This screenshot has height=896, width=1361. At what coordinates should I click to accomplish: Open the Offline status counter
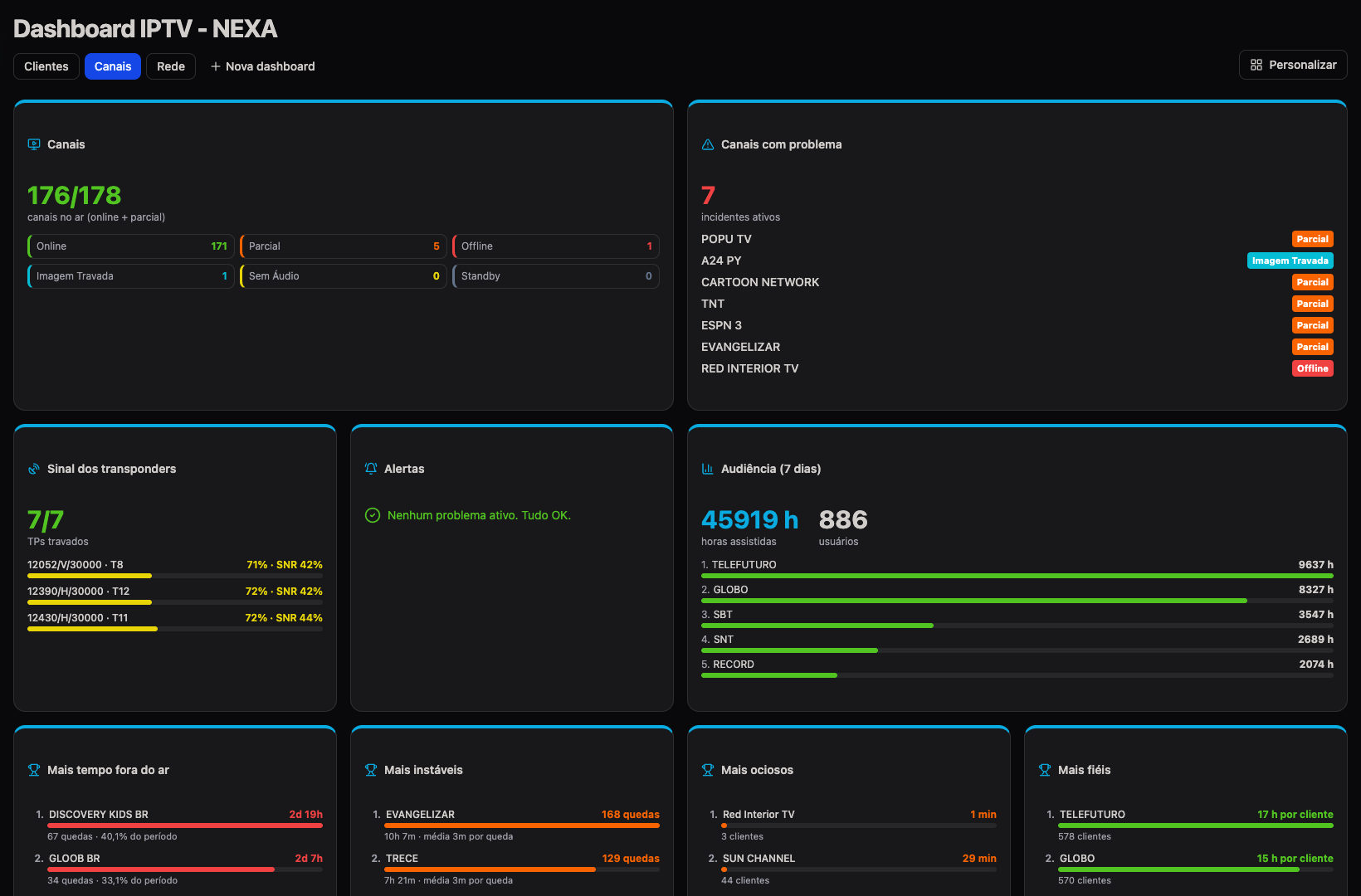point(556,246)
